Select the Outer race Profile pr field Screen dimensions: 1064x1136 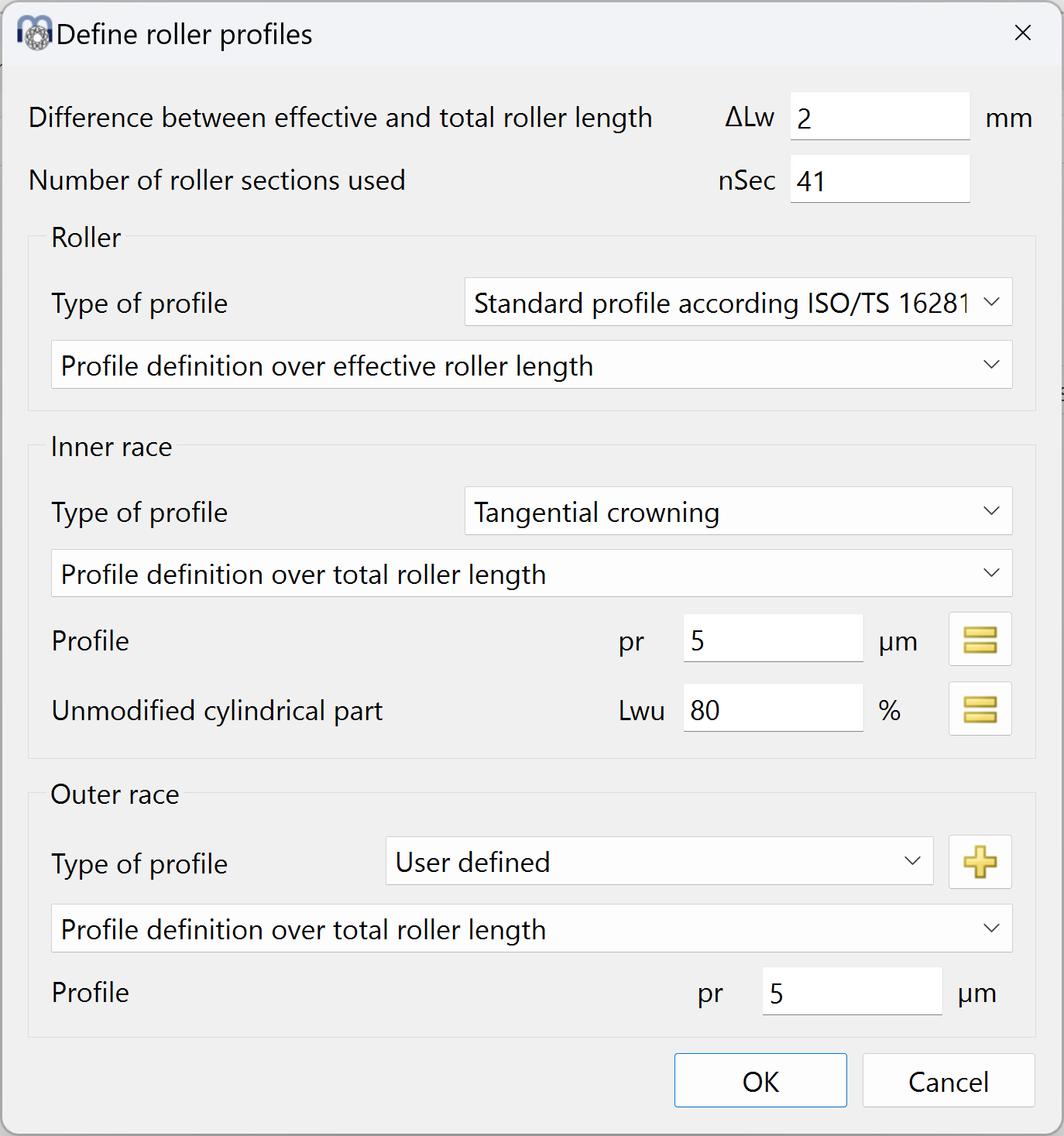(x=851, y=992)
